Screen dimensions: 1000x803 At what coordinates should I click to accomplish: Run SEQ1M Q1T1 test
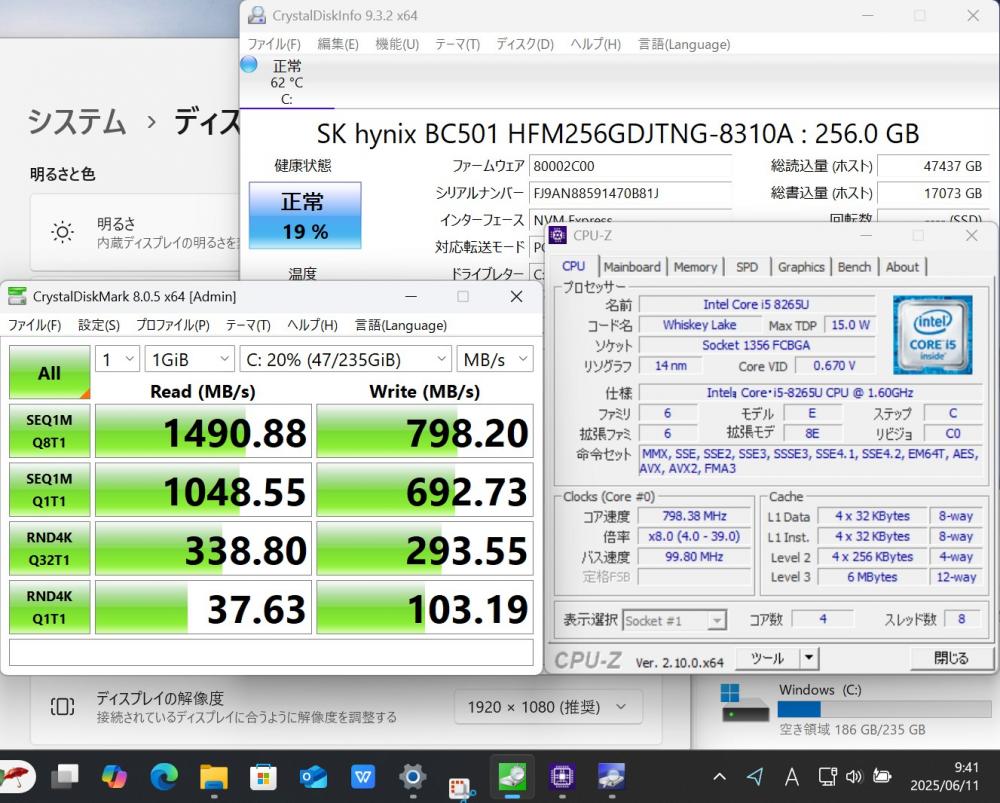[x=49, y=490]
